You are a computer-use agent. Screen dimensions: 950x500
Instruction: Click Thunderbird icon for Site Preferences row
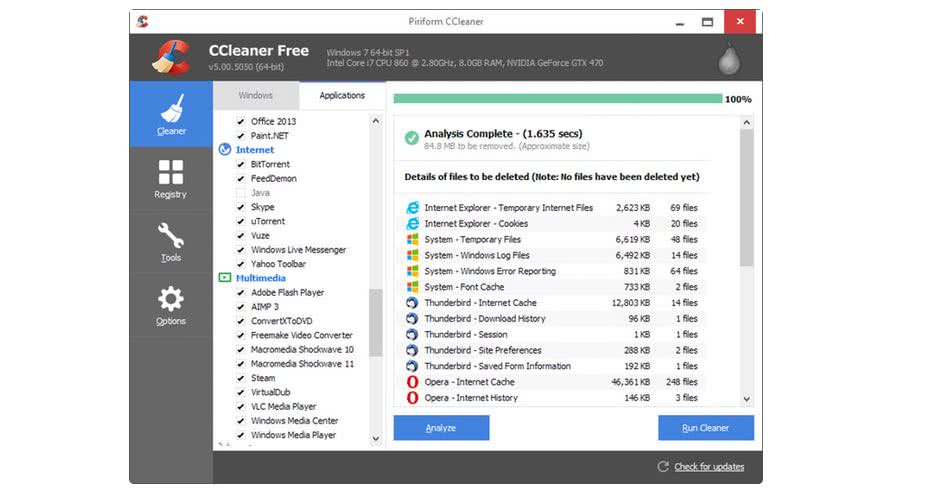pos(412,350)
